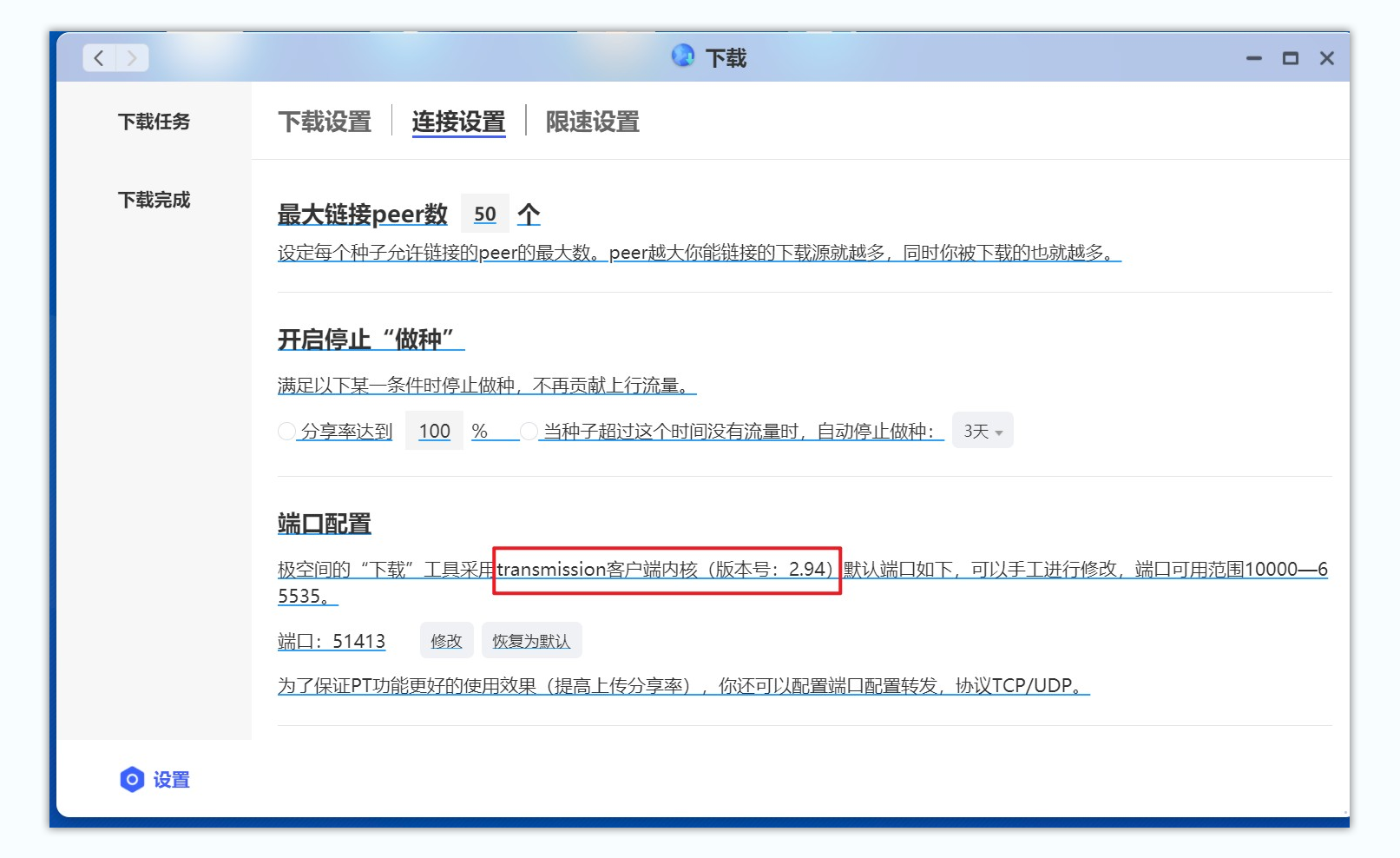Screen dimensions: 1400x858
Task: Open the 3天 duration dropdown
Action: tap(983, 430)
